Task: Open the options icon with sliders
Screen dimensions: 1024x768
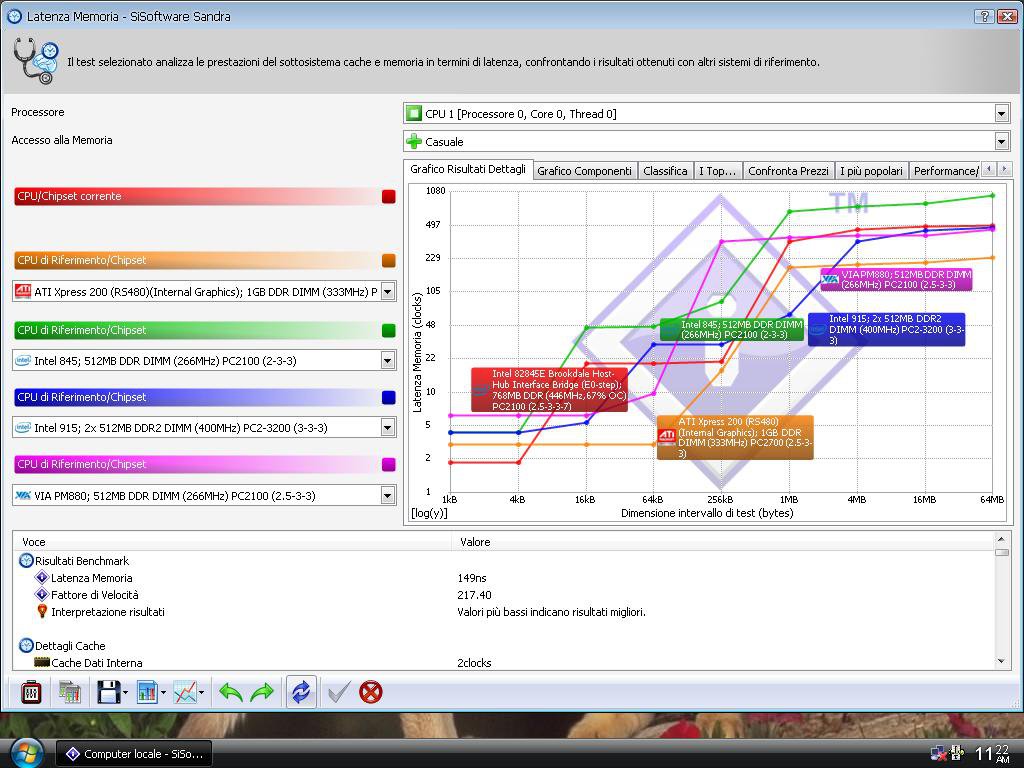Action: click(x=31, y=692)
